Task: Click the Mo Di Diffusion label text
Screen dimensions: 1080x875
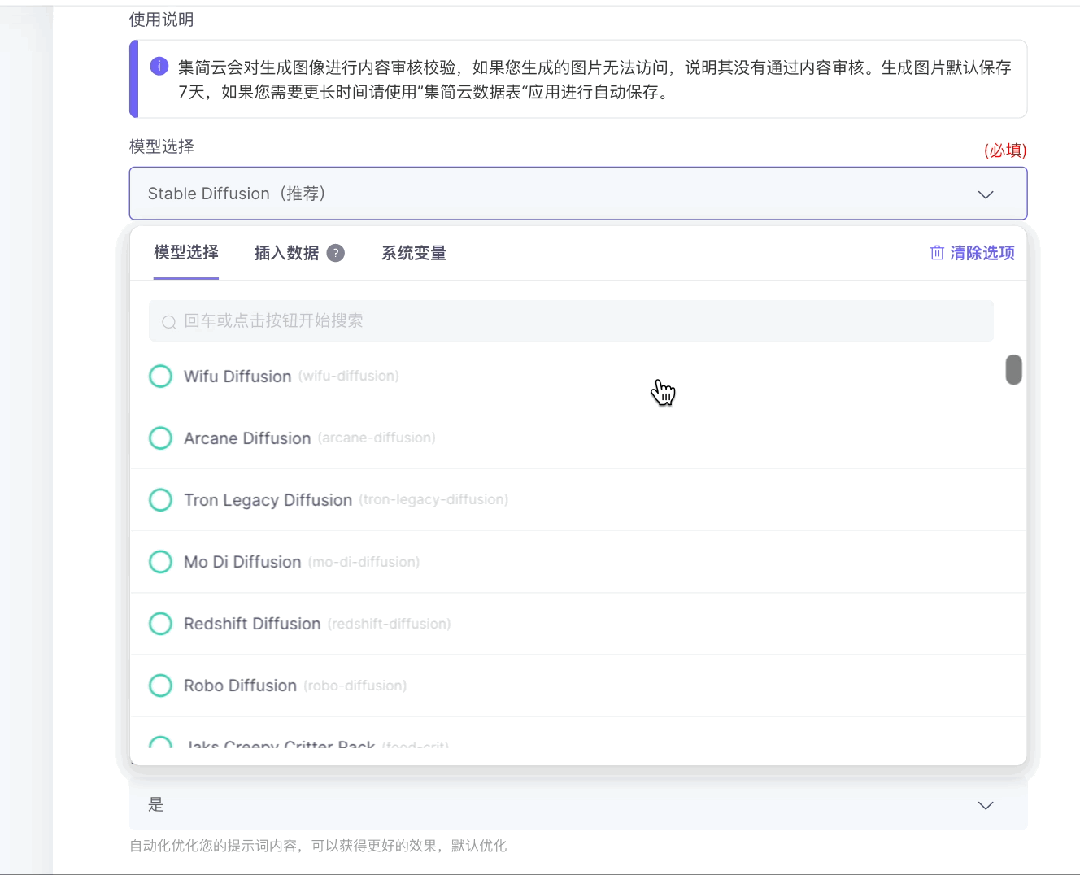Action: 242,562
